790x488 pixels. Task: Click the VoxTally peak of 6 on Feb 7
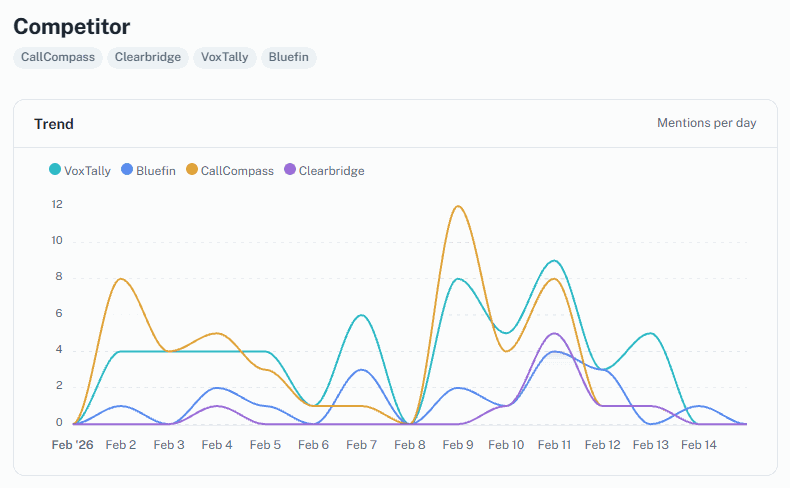[362, 315]
